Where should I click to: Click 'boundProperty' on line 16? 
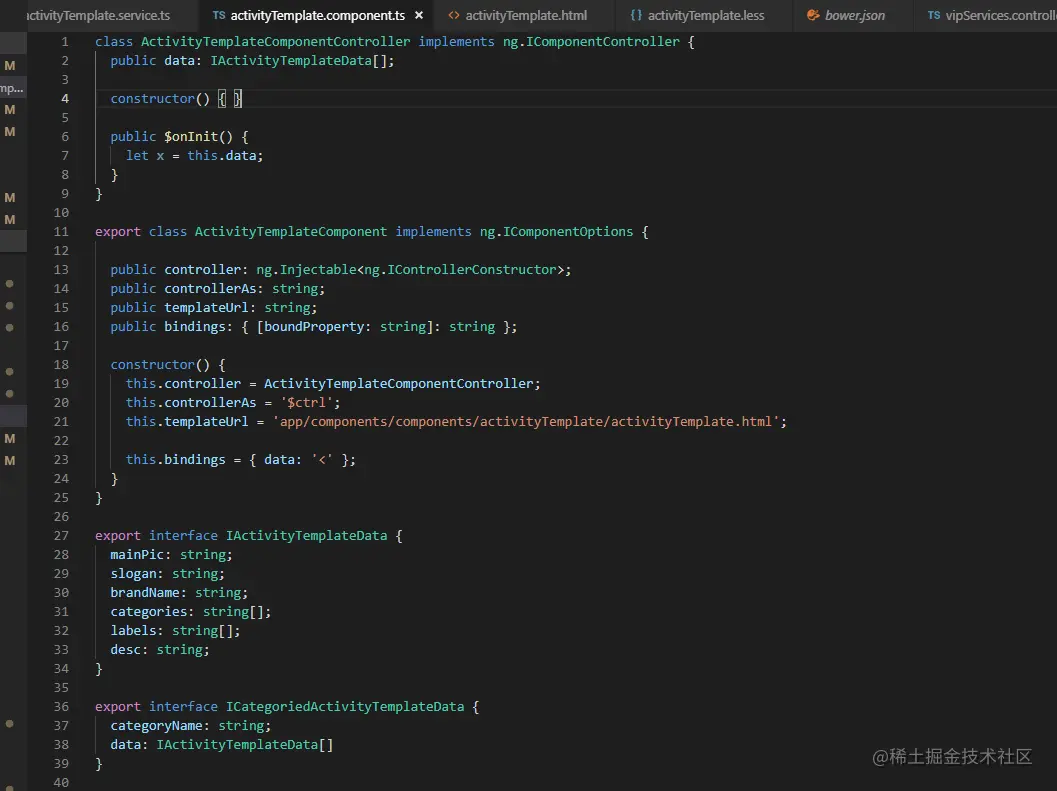tap(314, 326)
